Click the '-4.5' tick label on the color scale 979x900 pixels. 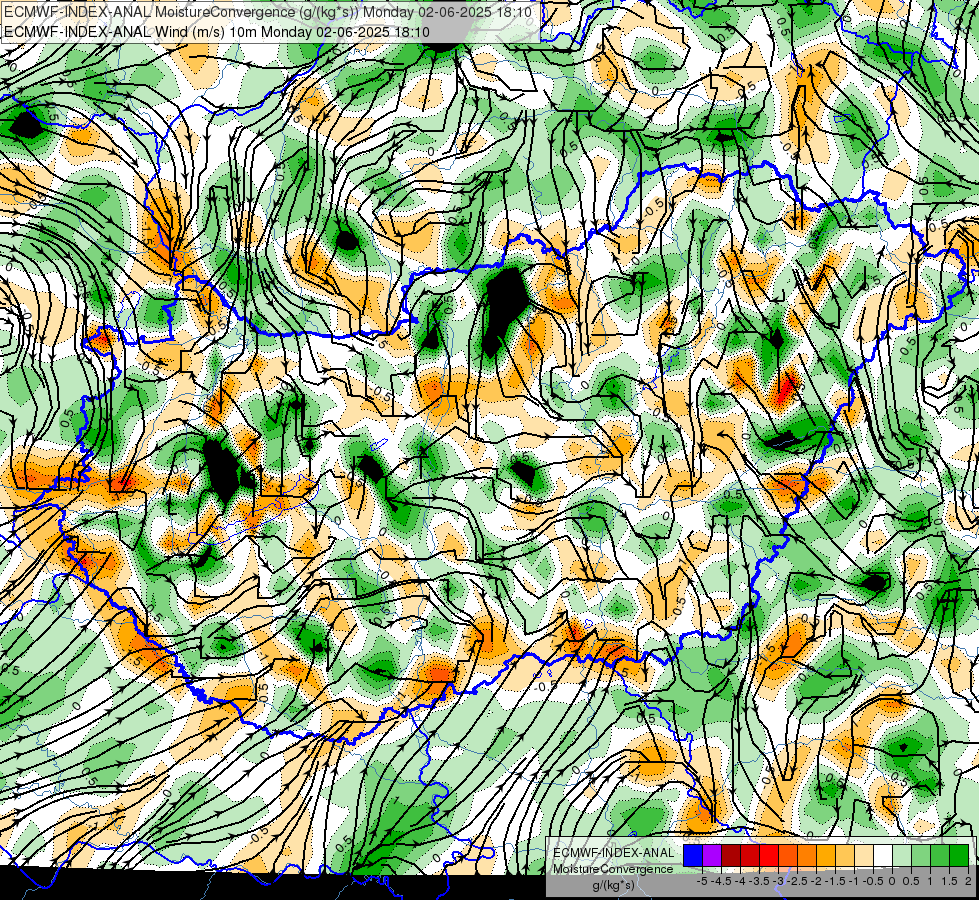coord(722,881)
